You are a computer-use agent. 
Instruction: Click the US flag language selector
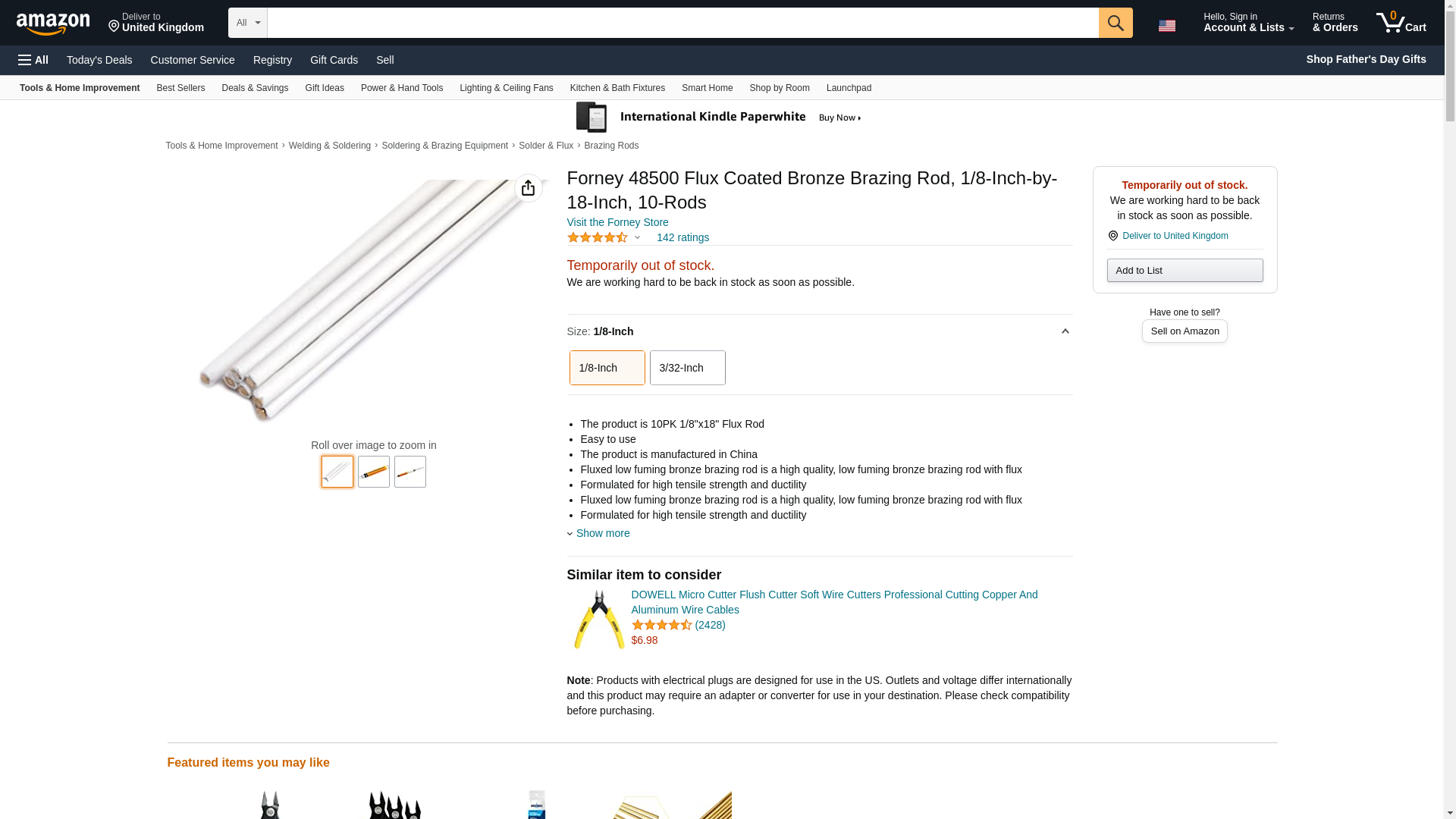point(1167,25)
